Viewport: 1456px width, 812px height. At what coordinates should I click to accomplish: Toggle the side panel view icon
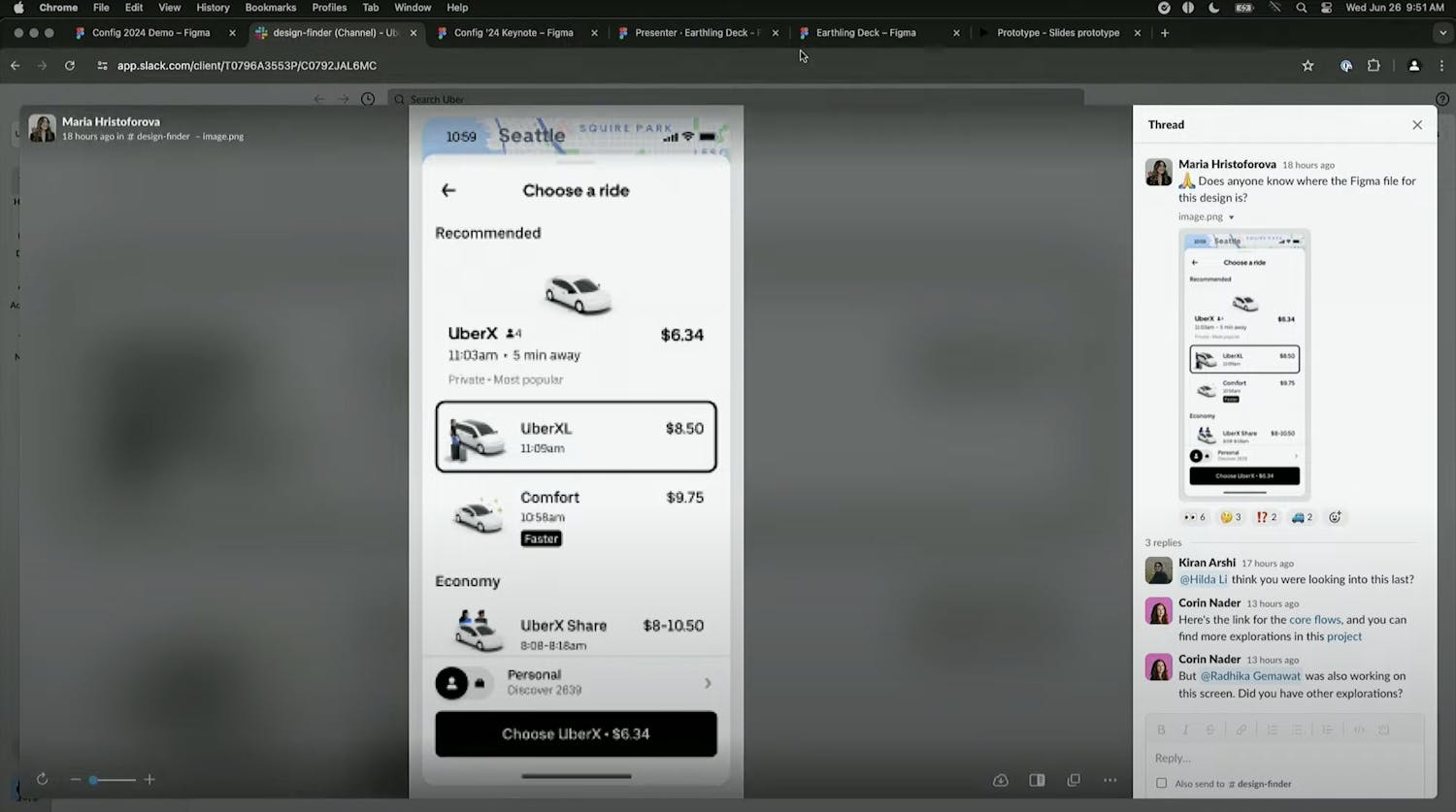1037,780
